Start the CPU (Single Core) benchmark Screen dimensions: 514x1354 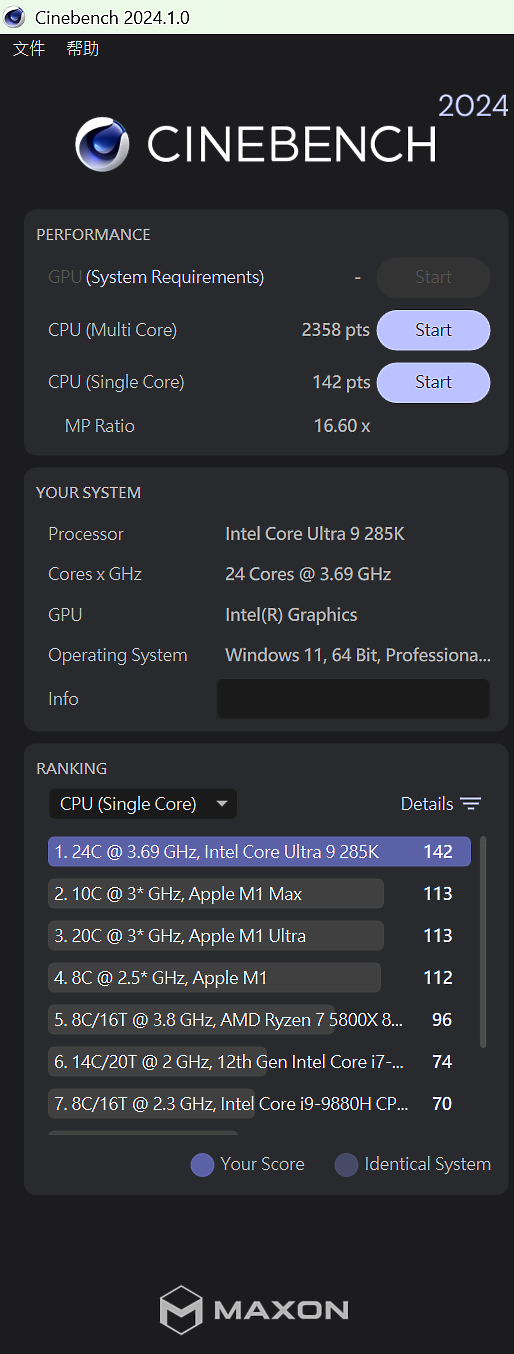(433, 382)
